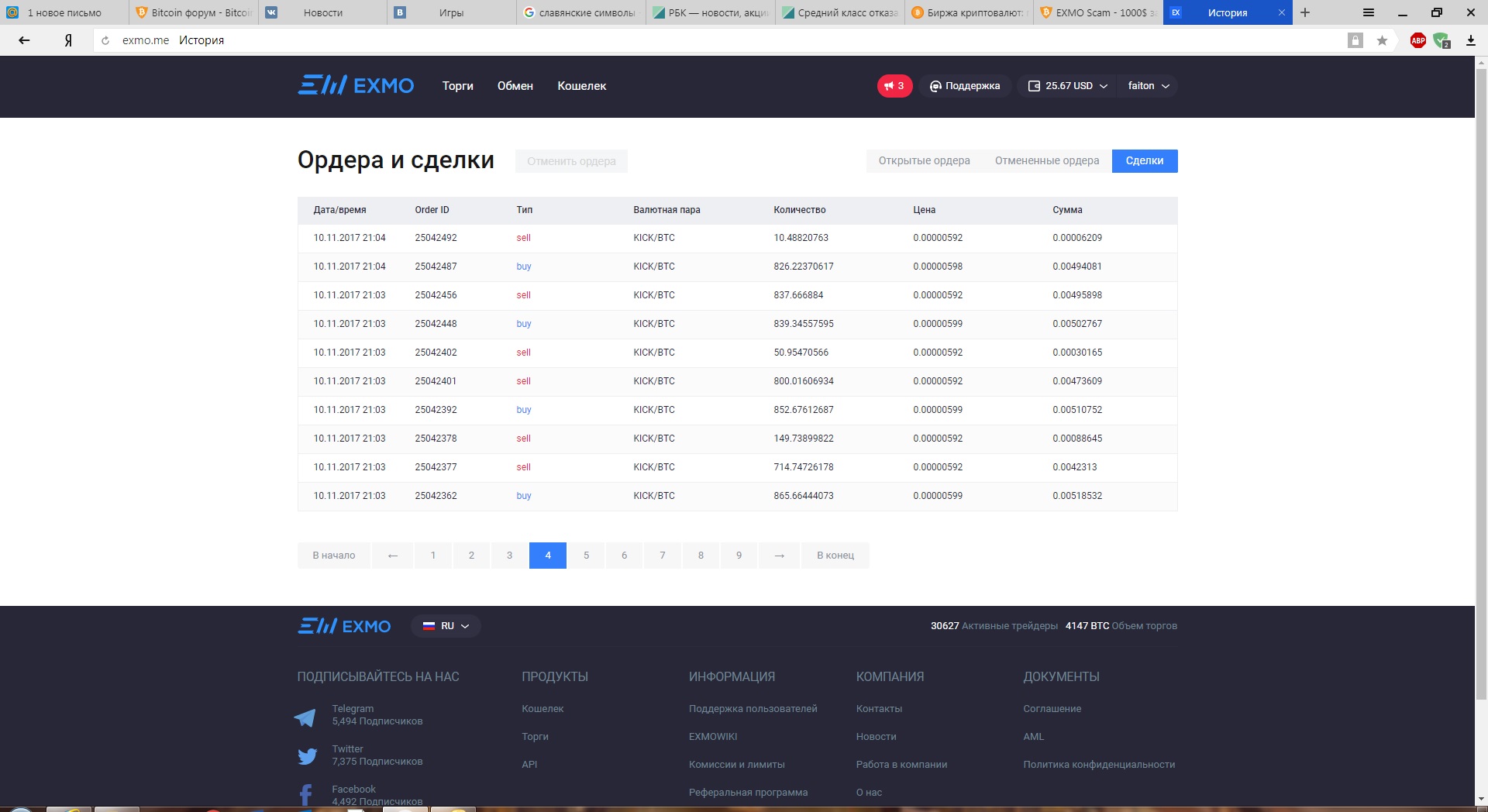Open the notifications megaphone badge
Viewport: 1488px width, 812px height.
(x=894, y=86)
